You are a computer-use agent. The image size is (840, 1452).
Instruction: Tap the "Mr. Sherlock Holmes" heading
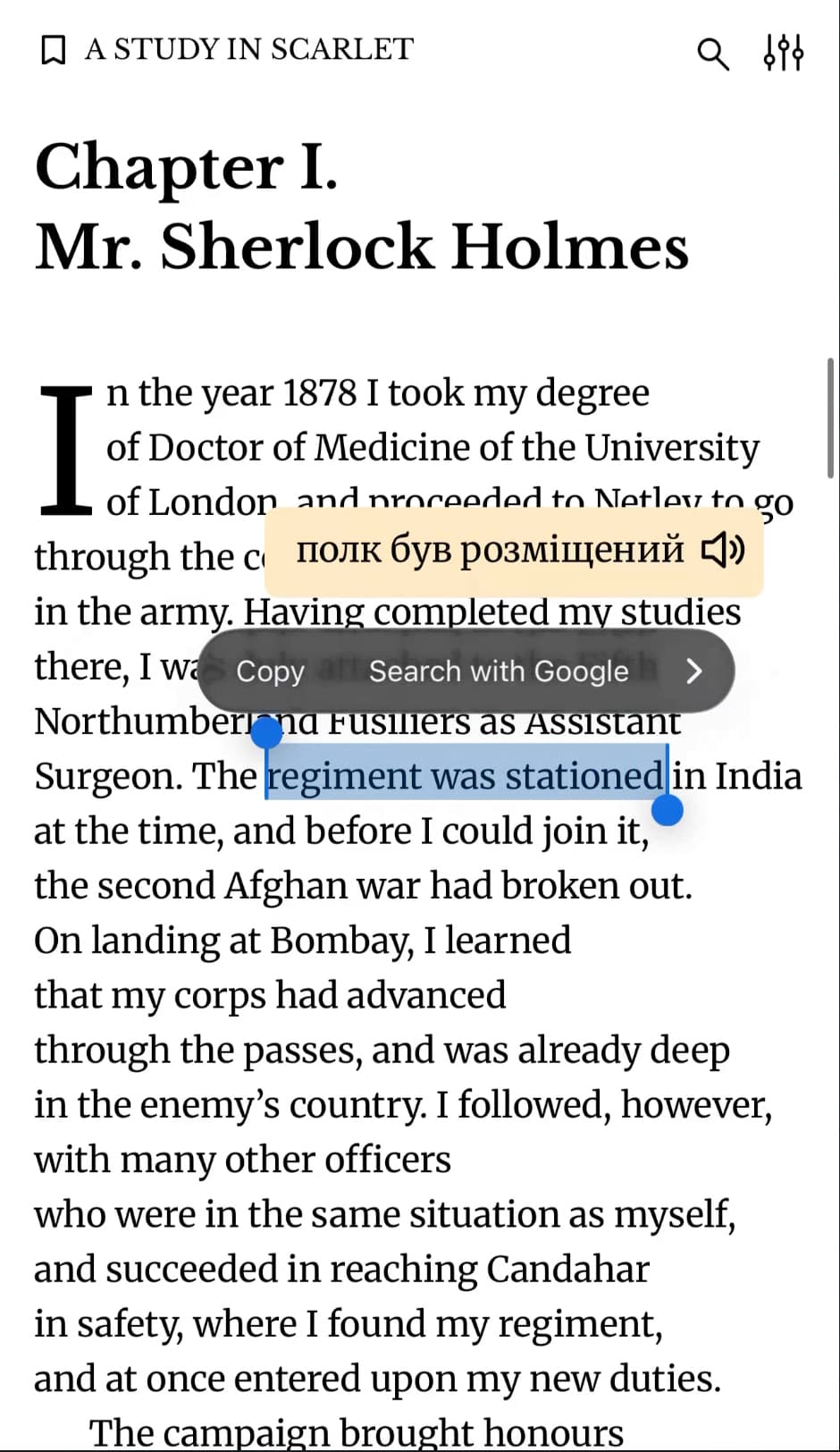click(x=362, y=246)
